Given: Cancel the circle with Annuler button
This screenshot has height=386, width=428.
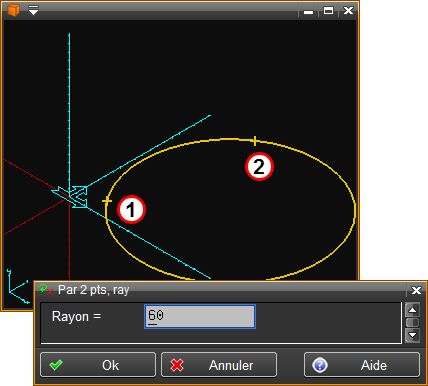Looking at the screenshot, I should (x=219, y=365).
